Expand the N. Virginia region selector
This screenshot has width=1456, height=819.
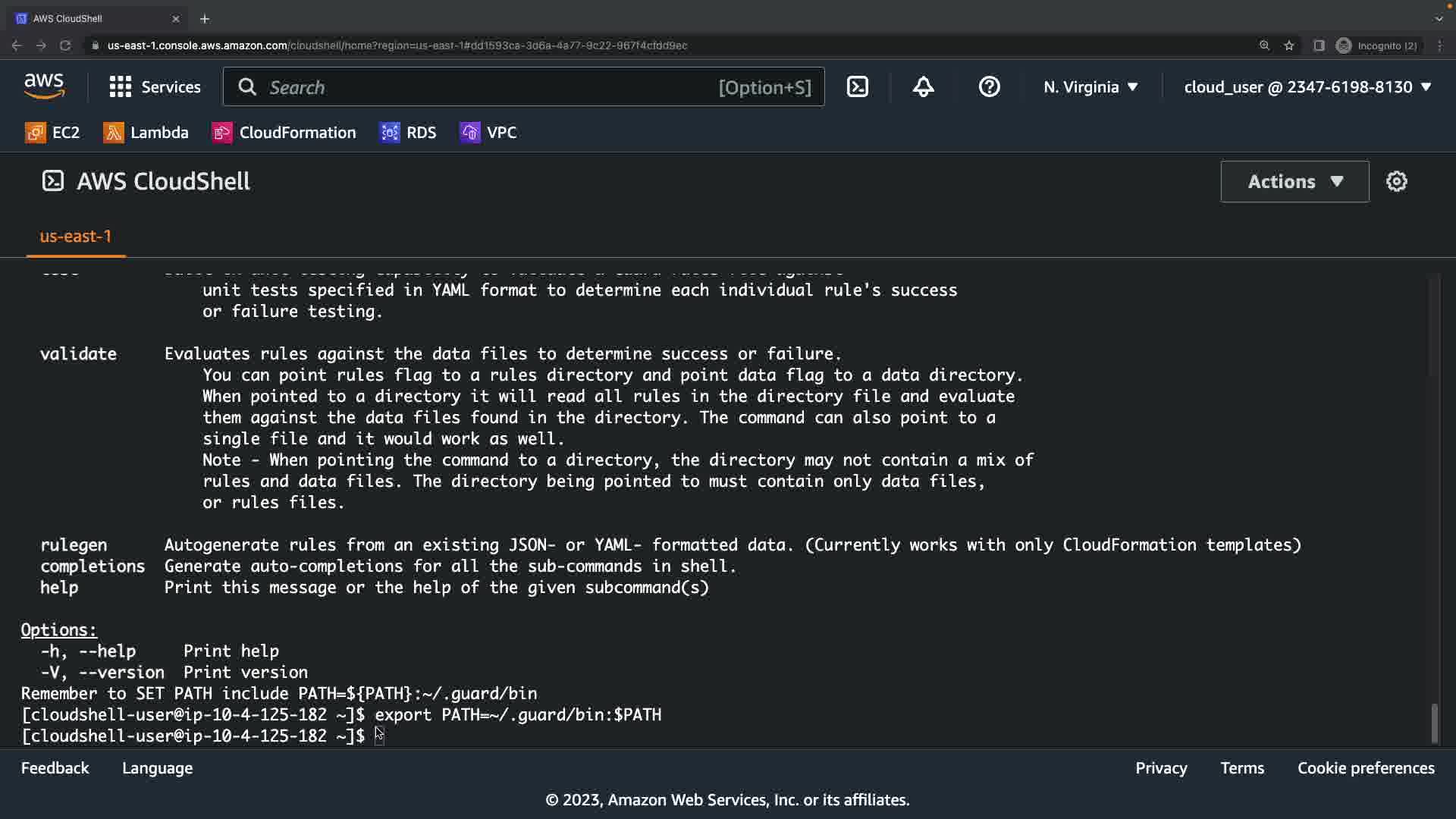pyautogui.click(x=1090, y=87)
